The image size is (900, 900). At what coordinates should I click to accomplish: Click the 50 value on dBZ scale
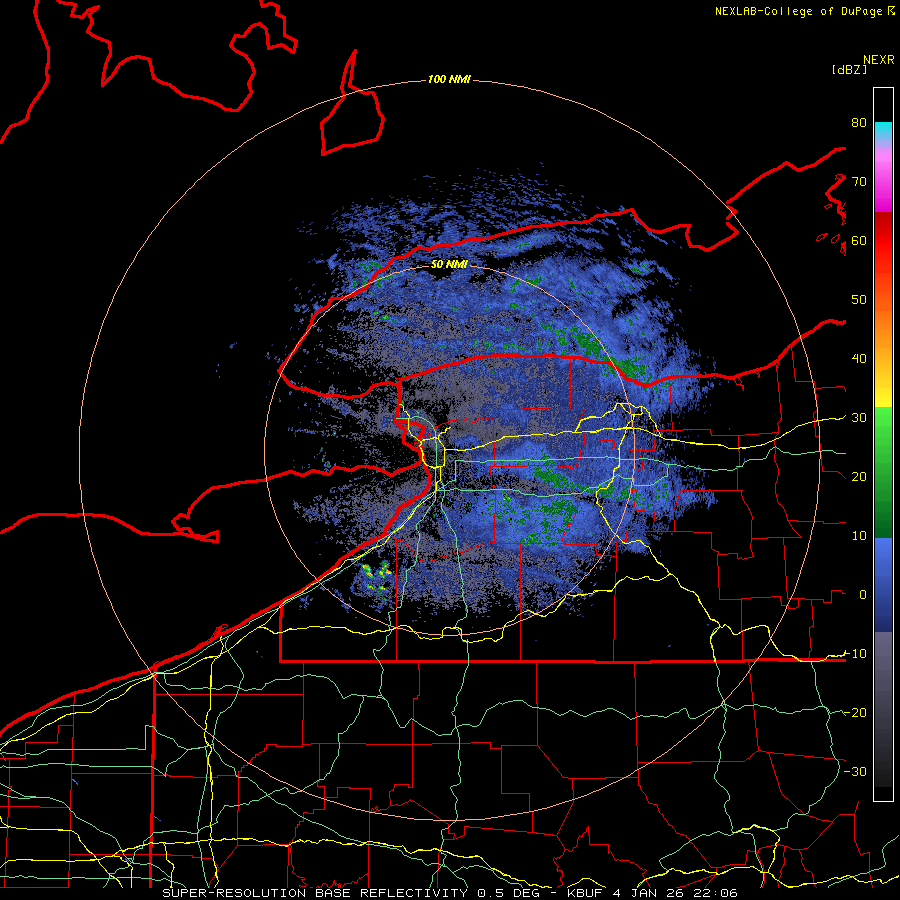859,300
